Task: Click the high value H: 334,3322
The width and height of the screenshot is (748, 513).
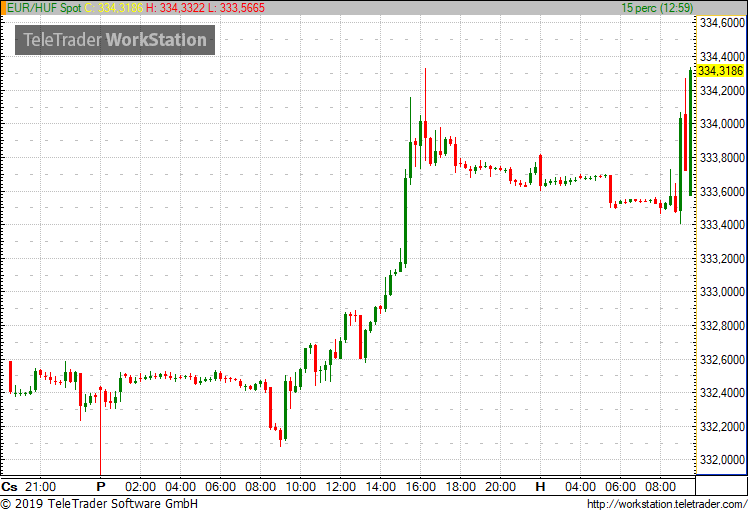Action: pos(175,8)
